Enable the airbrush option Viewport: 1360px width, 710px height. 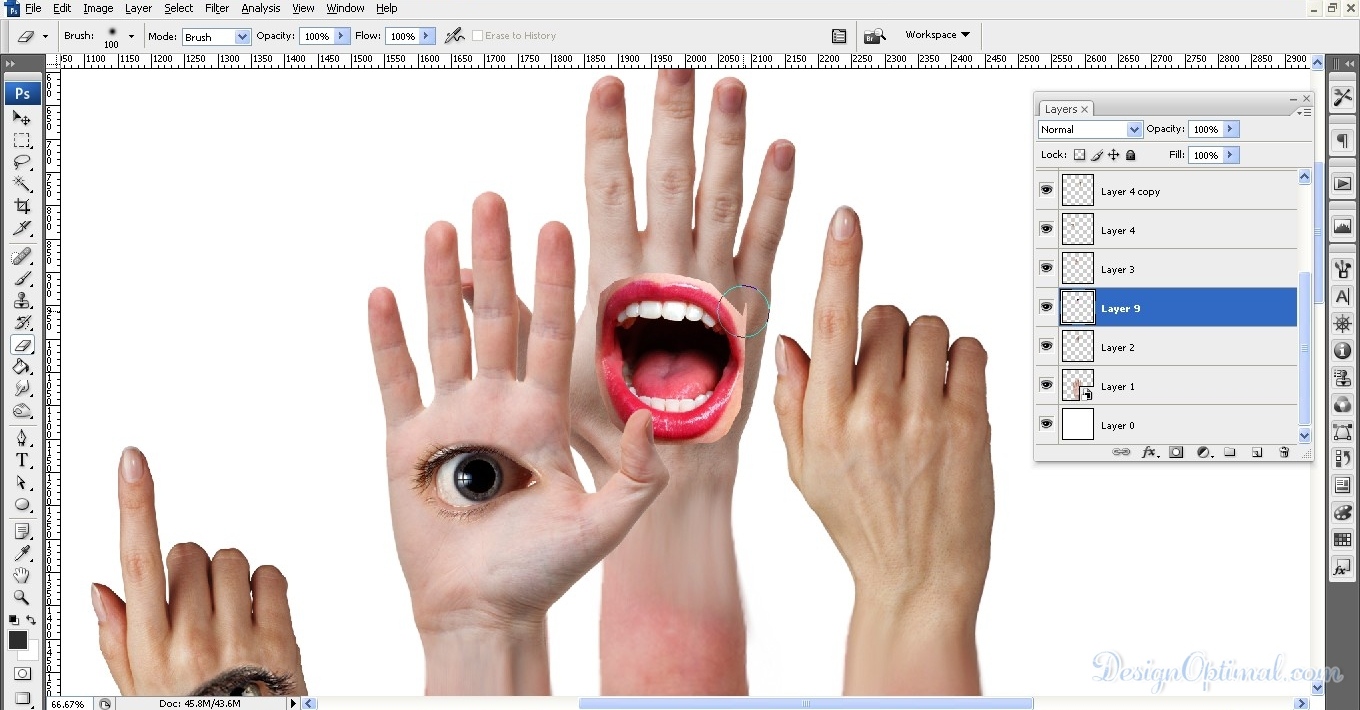click(x=454, y=36)
